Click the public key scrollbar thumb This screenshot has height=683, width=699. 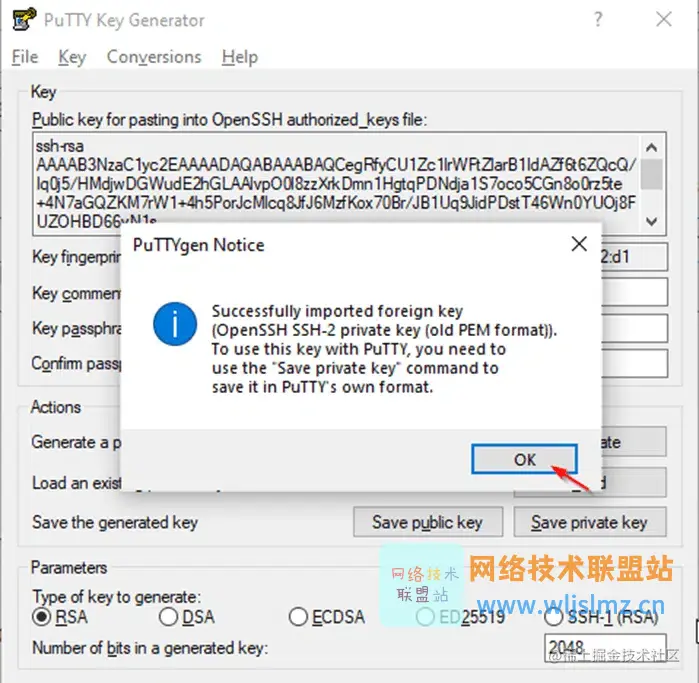tap(651, 174)
